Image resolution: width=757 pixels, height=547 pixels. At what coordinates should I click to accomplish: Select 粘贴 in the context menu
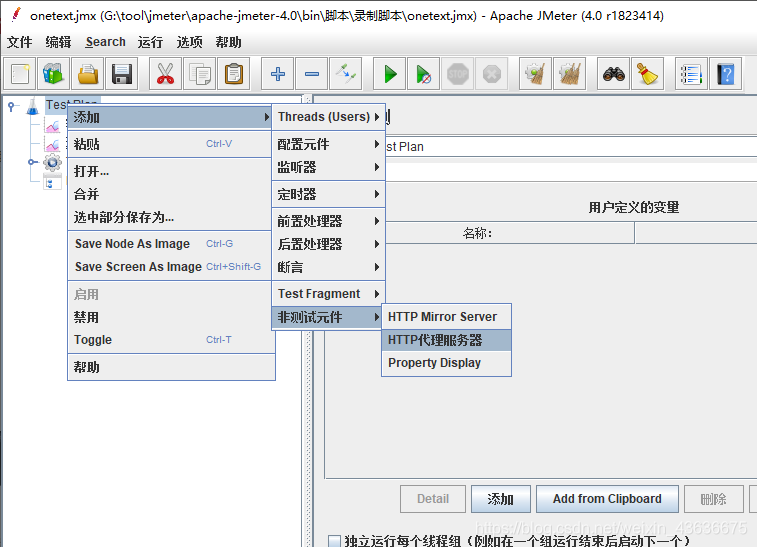pos(171,144)
